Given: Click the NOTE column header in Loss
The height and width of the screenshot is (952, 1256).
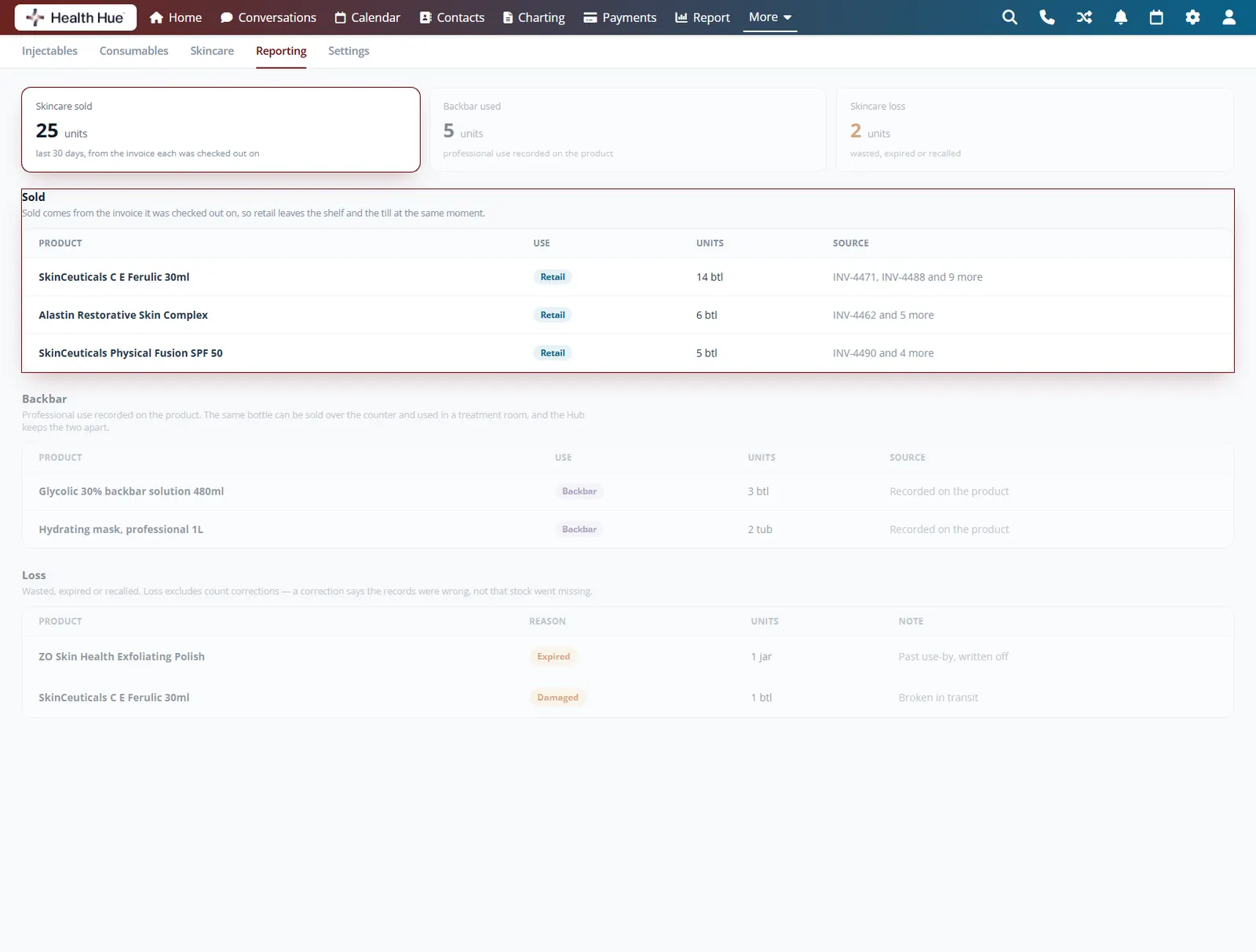Looking at the screenshot, I should [x=911, y=621].
